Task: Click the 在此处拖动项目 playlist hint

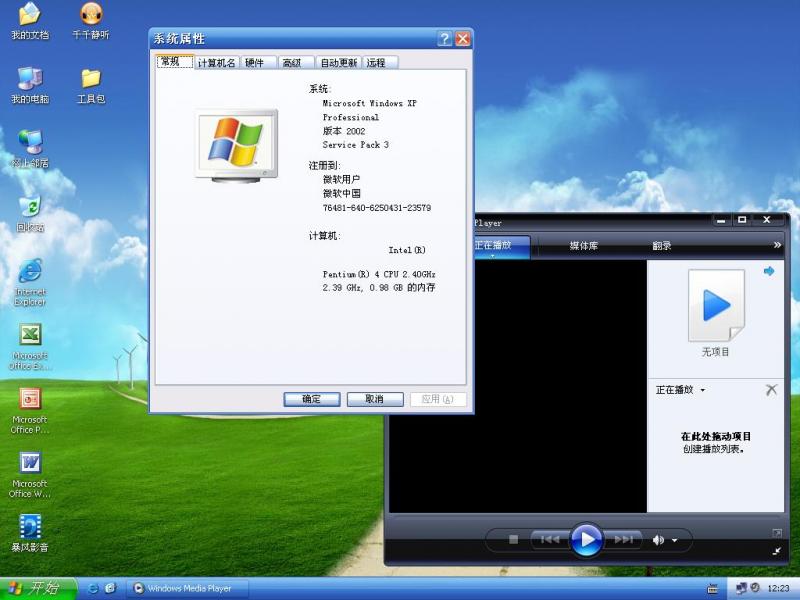Action: (716, 436)
